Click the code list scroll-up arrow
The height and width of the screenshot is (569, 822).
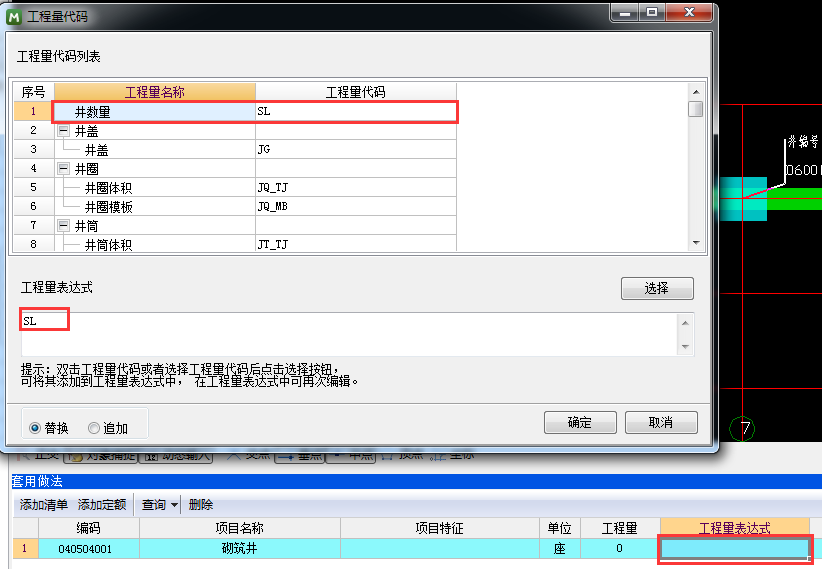tap(696, 91)
